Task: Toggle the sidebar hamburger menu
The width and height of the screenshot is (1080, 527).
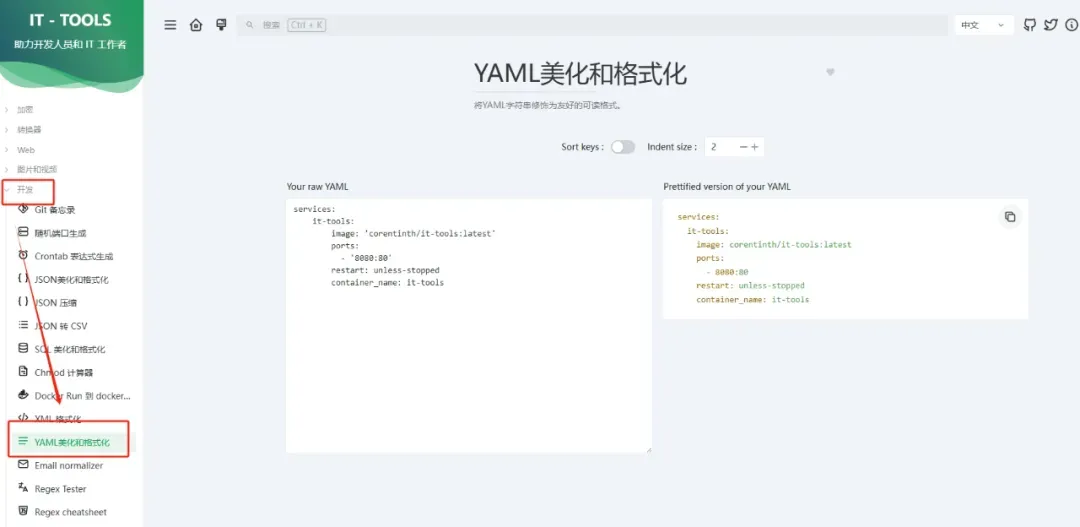Action: (x=170, y=25)
